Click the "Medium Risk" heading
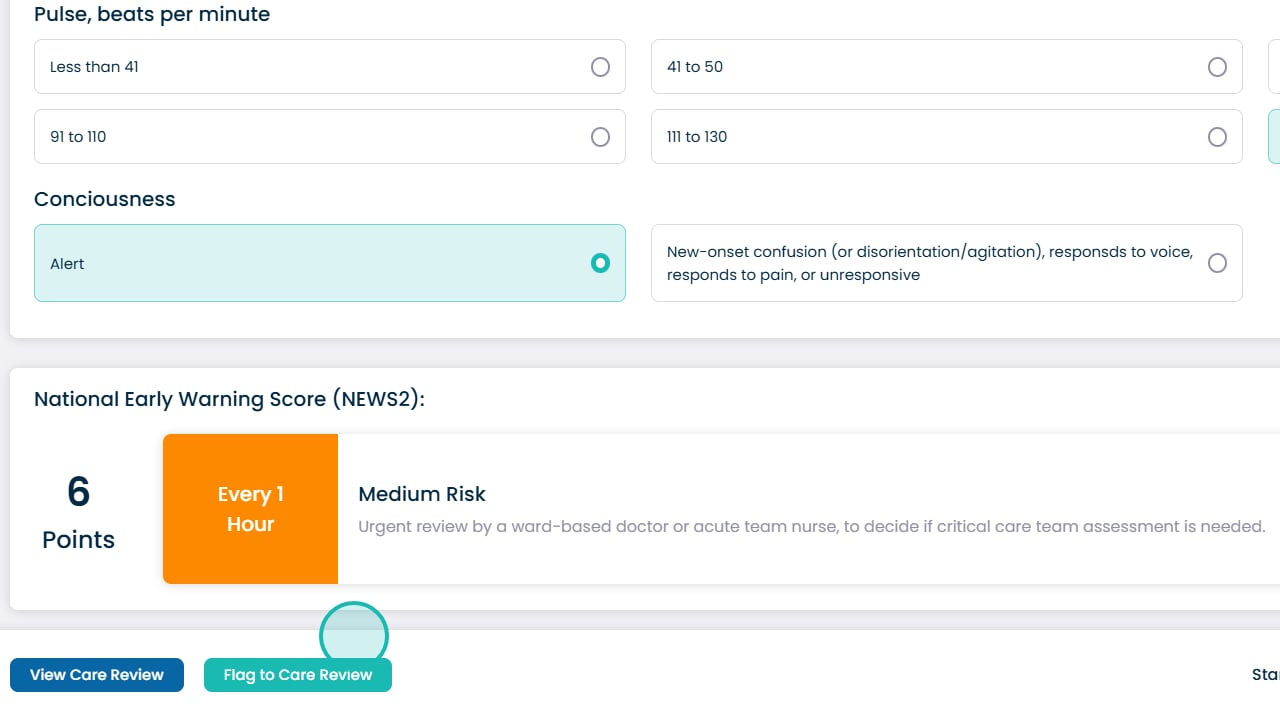 (422, 494)
